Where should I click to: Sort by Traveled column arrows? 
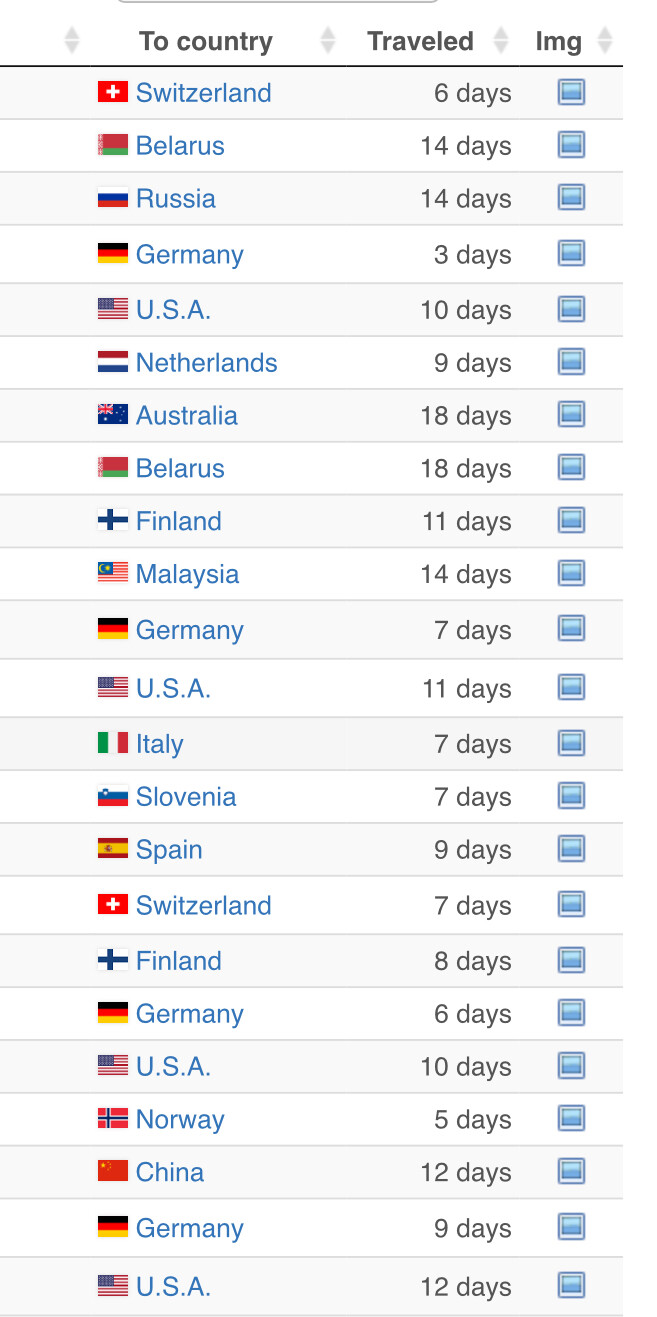498,41
